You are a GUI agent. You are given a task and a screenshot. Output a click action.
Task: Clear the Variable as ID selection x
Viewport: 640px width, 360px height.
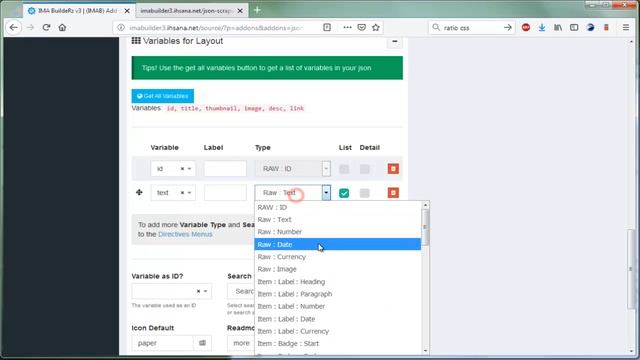click(x=198, y=291)
